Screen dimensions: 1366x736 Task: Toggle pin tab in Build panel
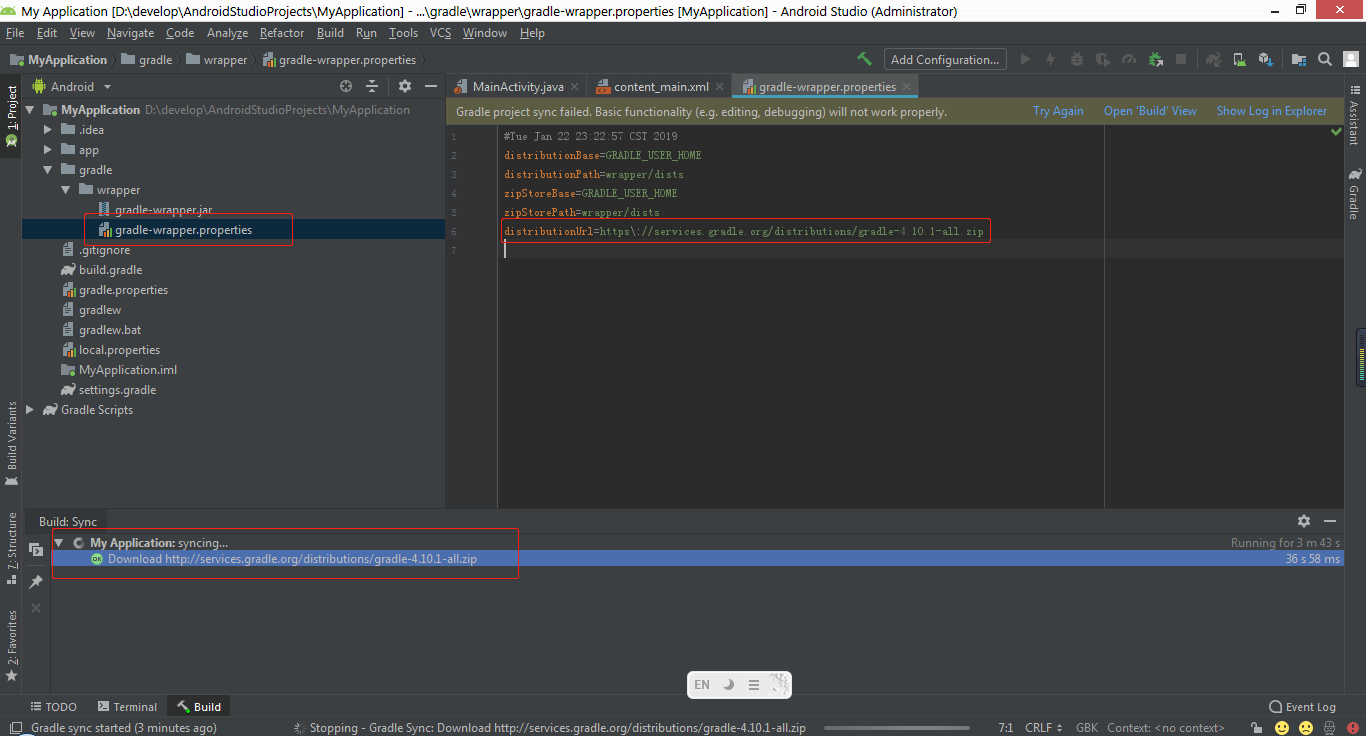pos(36,581)
